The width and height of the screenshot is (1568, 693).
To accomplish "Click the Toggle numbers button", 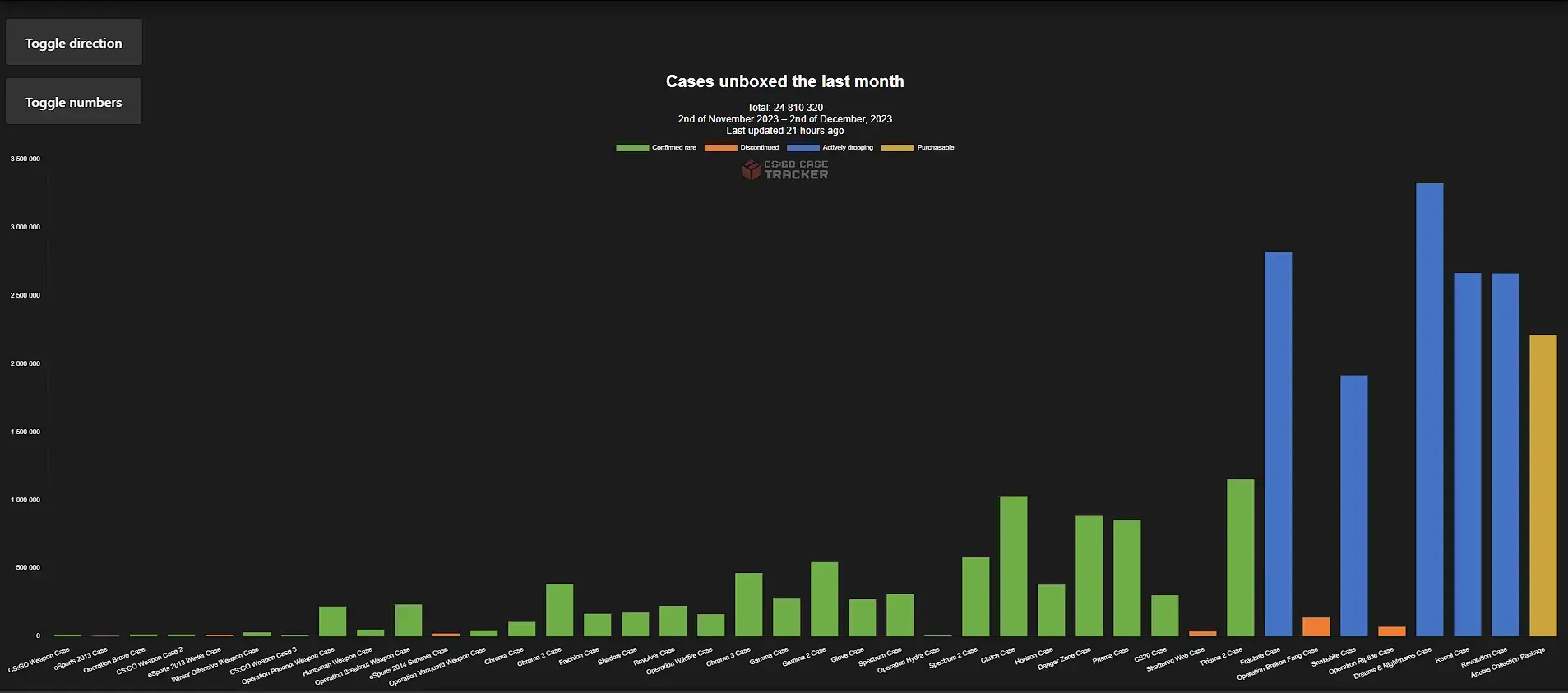I will 74,102.
